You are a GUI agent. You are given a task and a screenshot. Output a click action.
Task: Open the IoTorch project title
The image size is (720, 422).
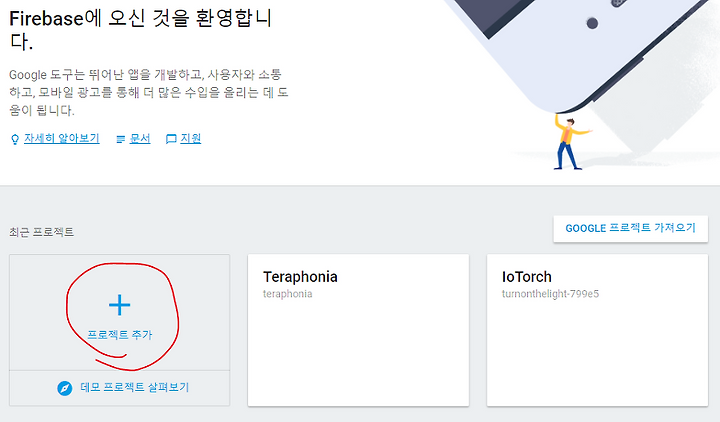pyautogui.click(x=527, y=277)
